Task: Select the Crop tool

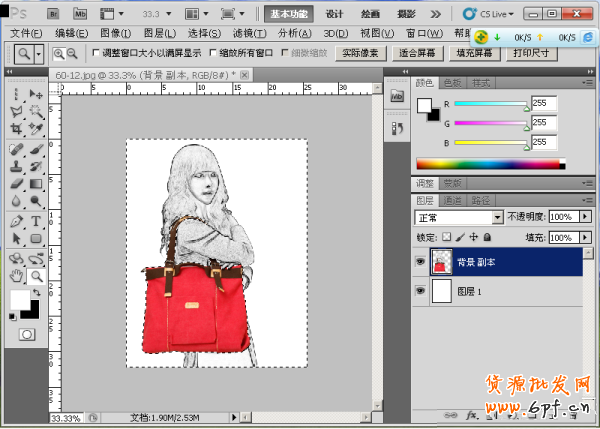Action: 16,129
